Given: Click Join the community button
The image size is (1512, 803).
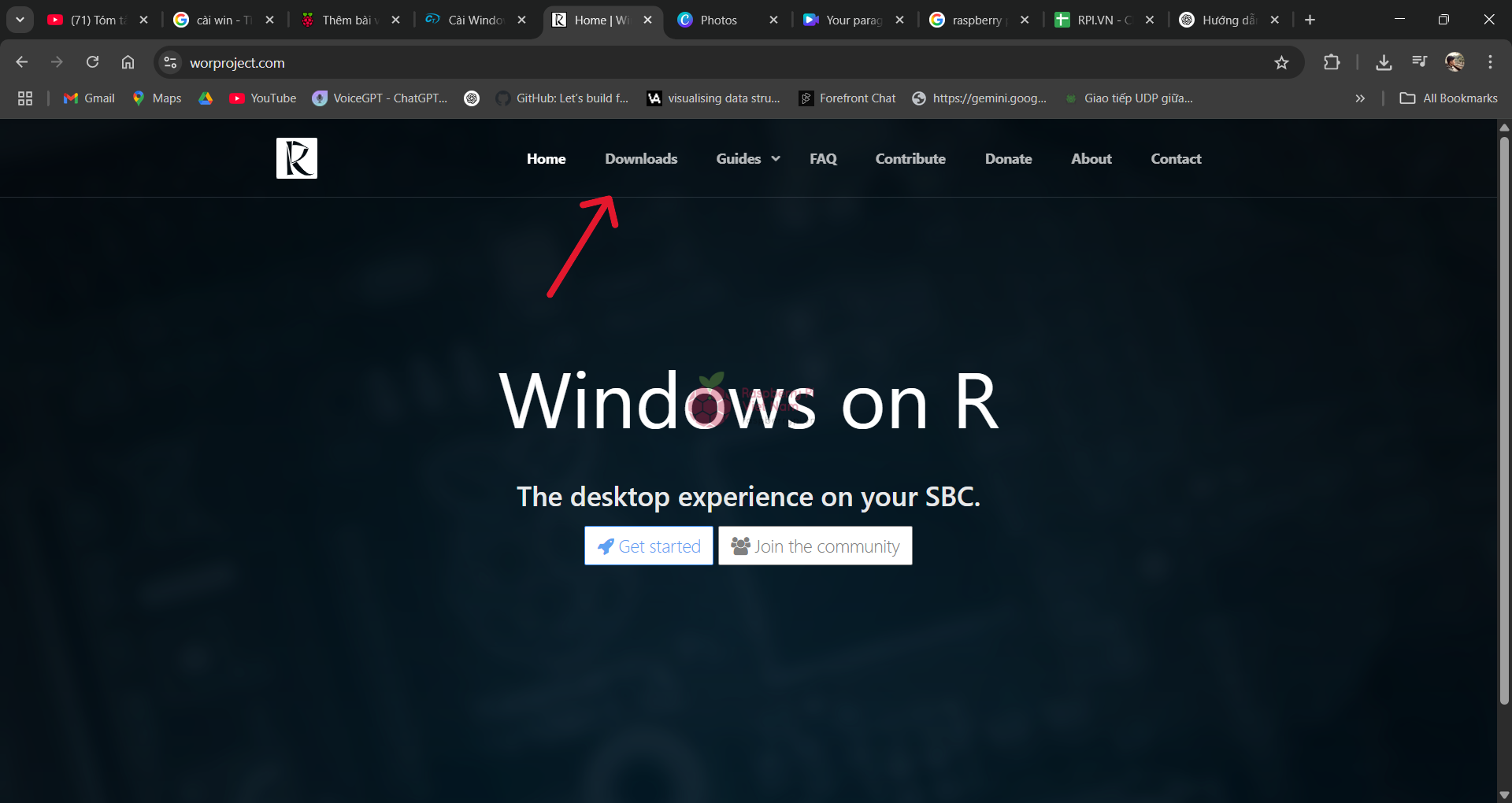Looking at the screenshot, I should [815, 546].
